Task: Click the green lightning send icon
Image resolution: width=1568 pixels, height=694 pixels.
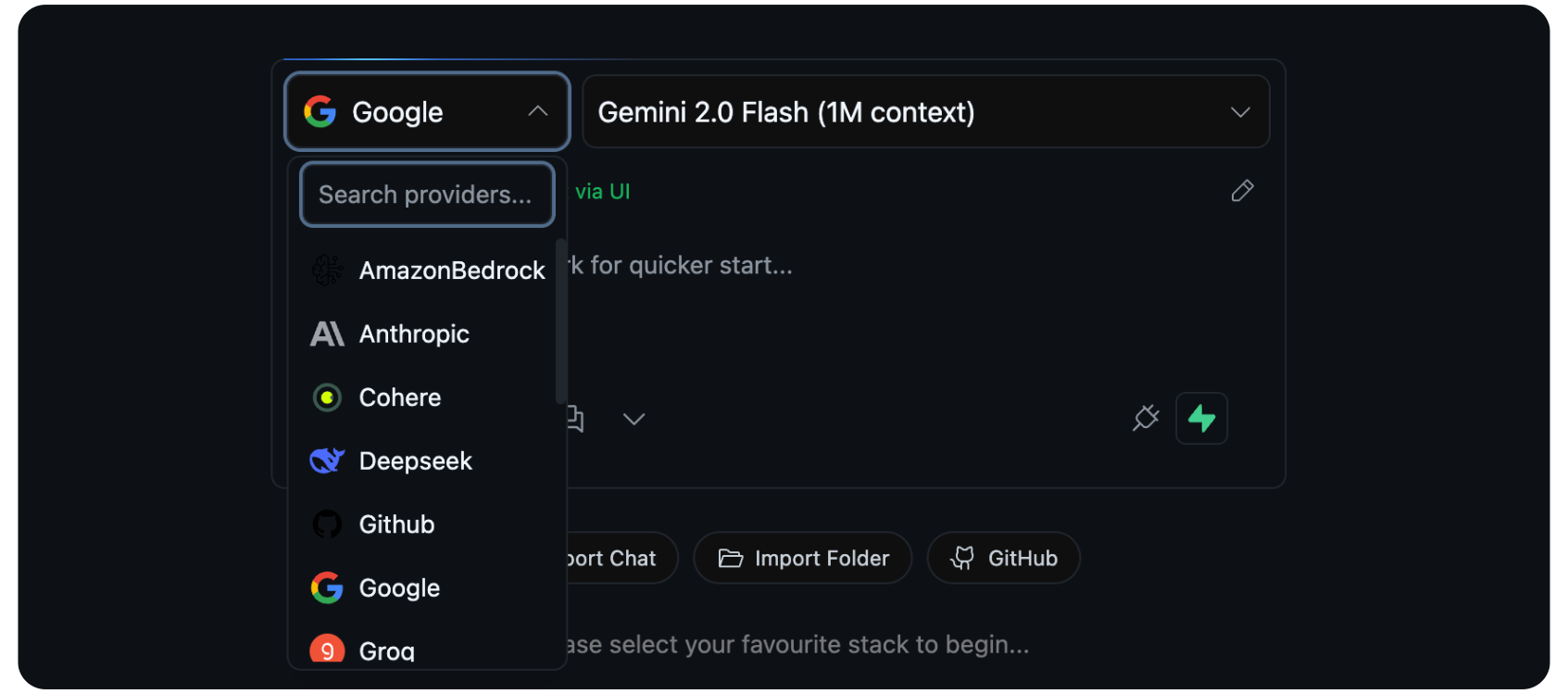Action: coord(1201,418)
